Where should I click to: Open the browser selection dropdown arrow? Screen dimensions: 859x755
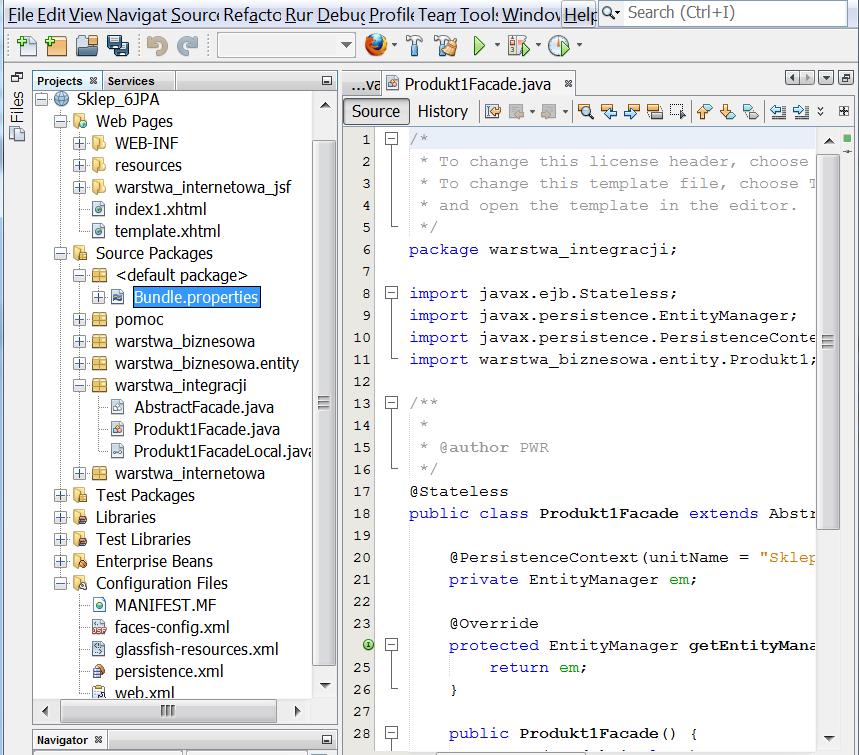(x=394, y=45)
